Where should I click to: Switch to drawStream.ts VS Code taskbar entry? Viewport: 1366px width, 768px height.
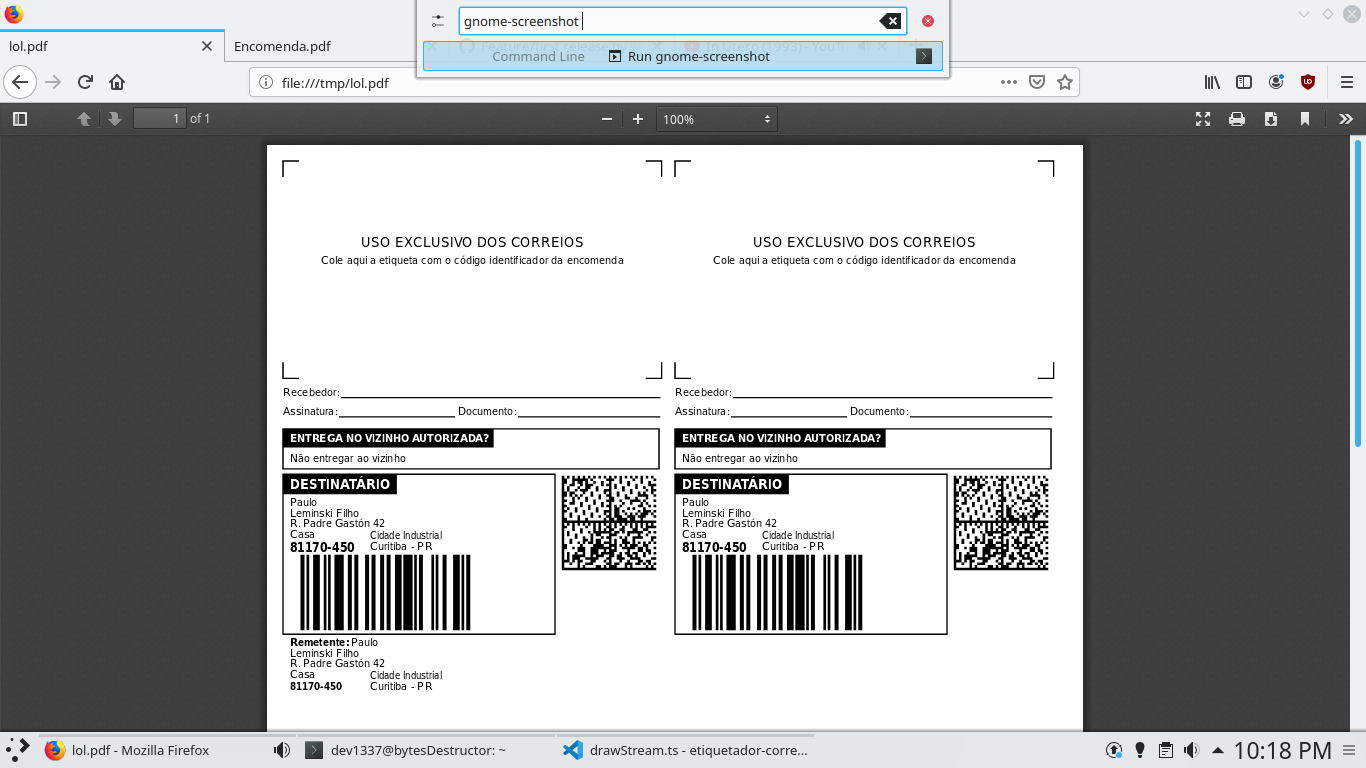(x=685, y=750)
